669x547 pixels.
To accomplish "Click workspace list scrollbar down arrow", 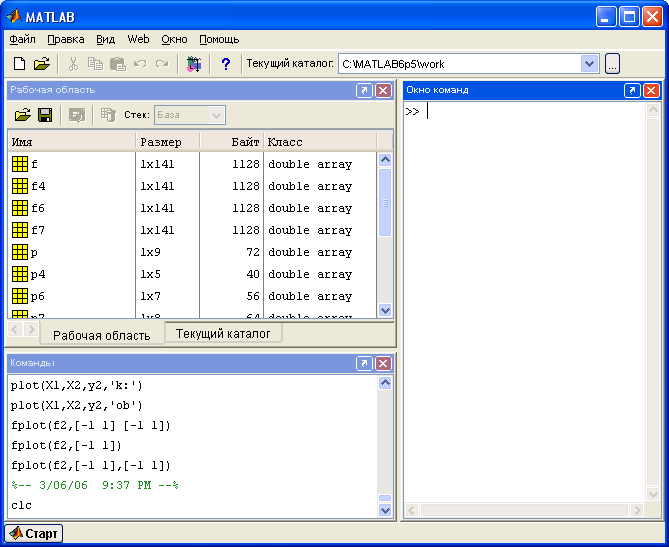I will point(385,310).
